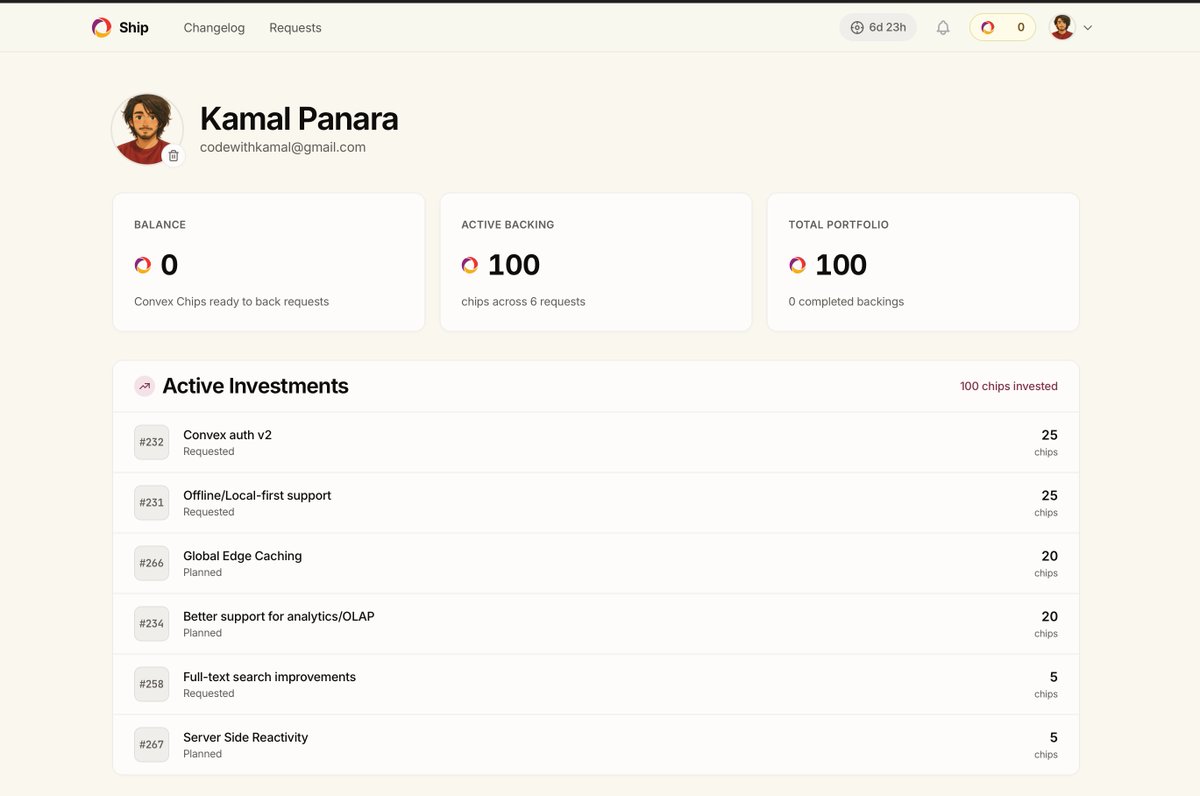This screenshot has width=1200, height=796.
Task: Expand the account dropdown chevron
Action: click(1088, 28)
